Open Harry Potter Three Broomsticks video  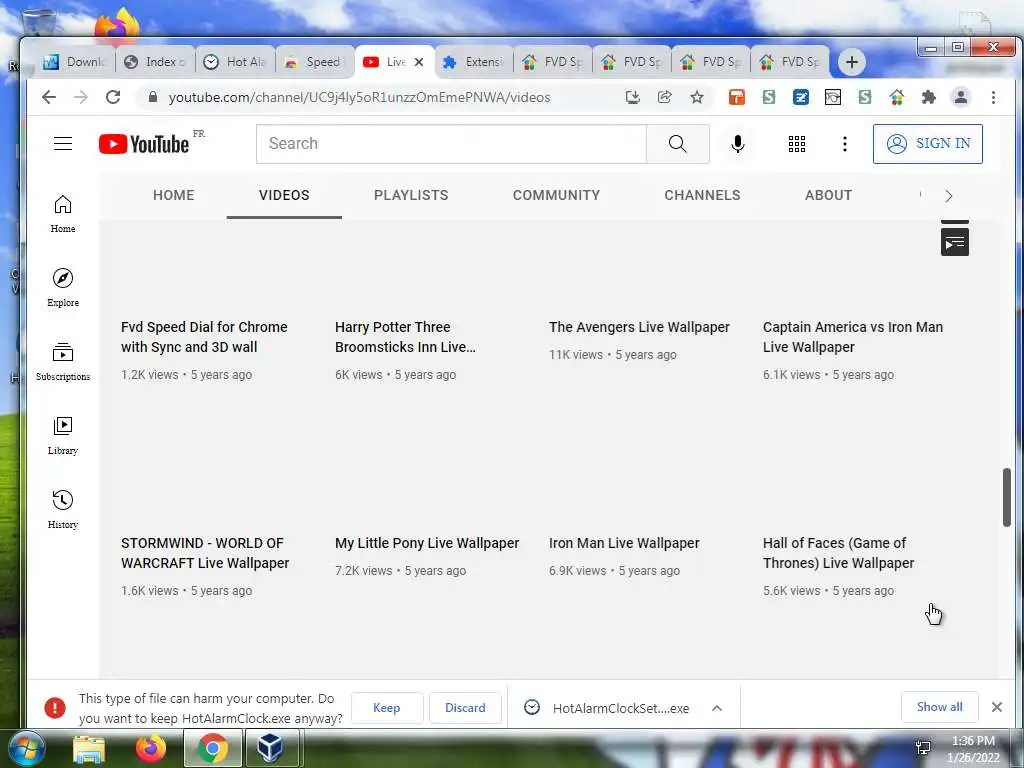(x=406, y=337)
